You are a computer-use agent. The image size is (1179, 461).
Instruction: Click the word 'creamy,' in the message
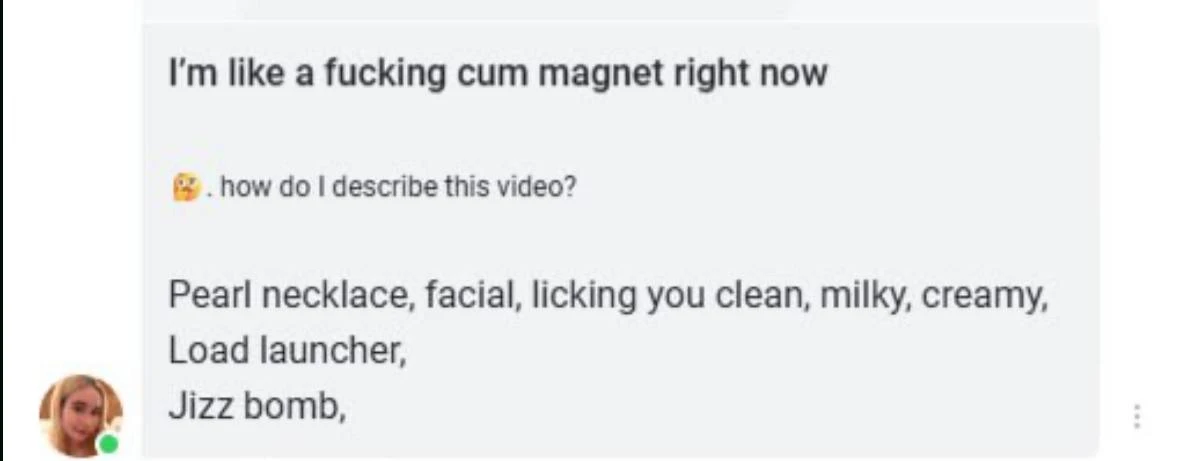(x=984, y=295)
